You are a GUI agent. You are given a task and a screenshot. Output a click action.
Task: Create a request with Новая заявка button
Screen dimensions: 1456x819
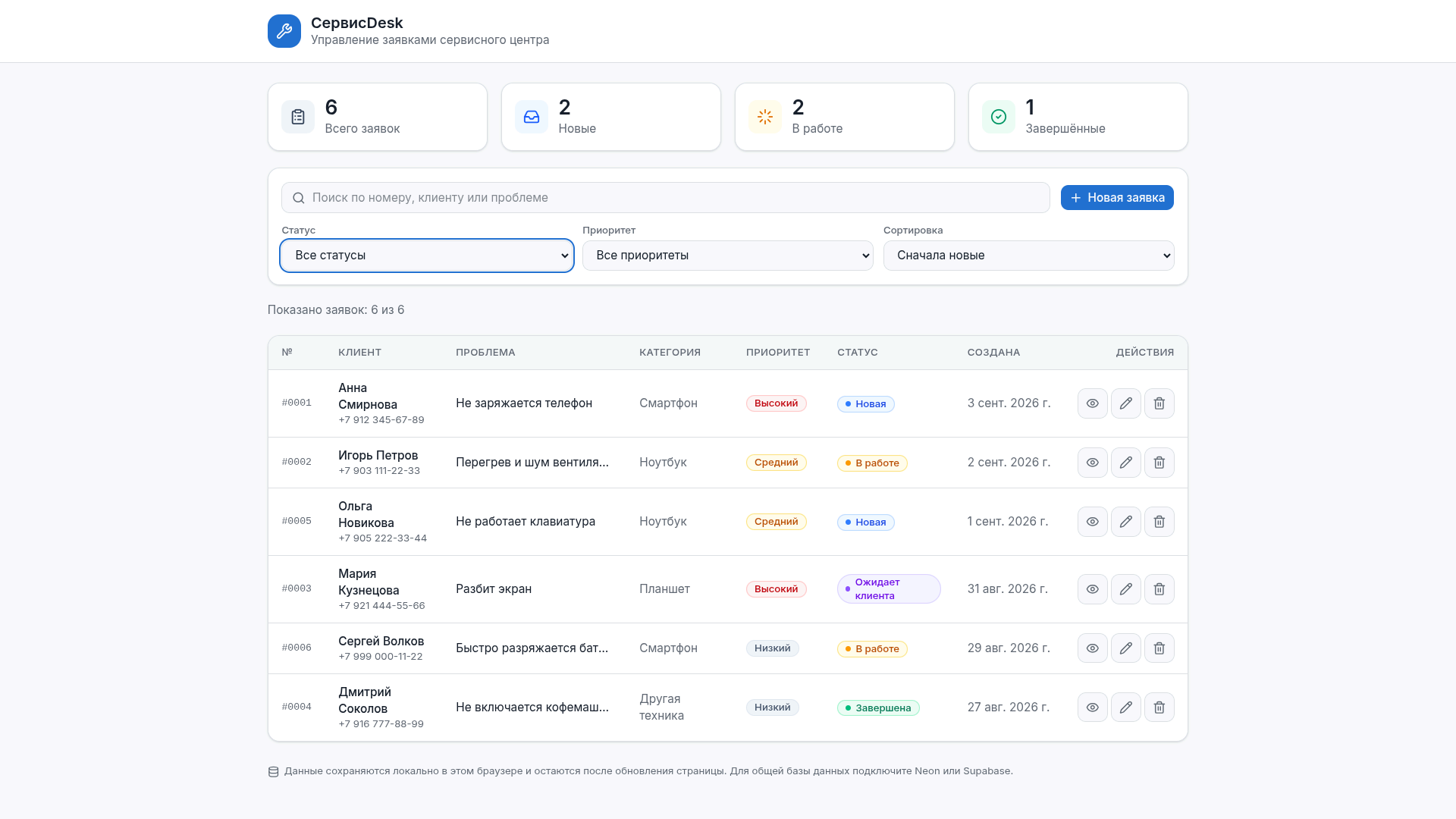[1117, 198]
